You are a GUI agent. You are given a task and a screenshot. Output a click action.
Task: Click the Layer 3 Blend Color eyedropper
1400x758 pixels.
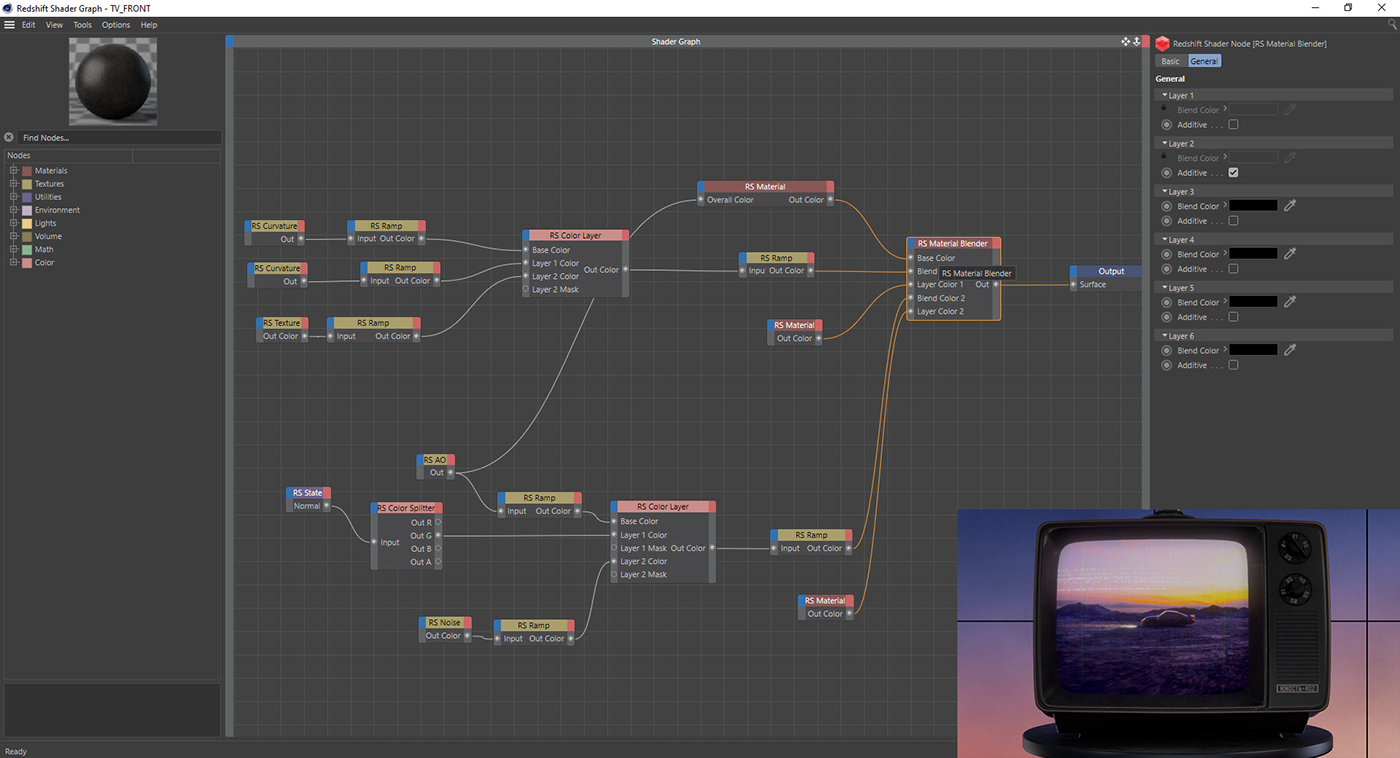pos(1290,206)
